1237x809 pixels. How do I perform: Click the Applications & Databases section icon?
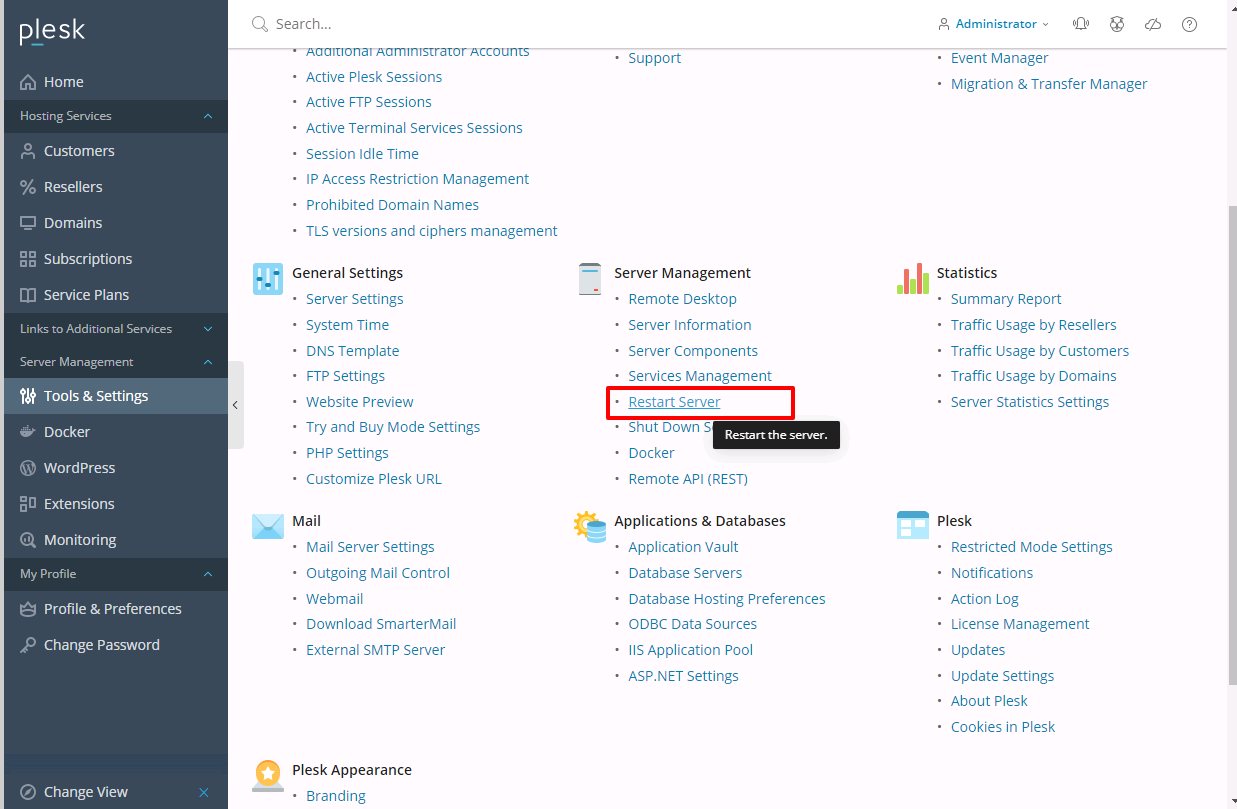pyautogui.click(x=590, y=526)
